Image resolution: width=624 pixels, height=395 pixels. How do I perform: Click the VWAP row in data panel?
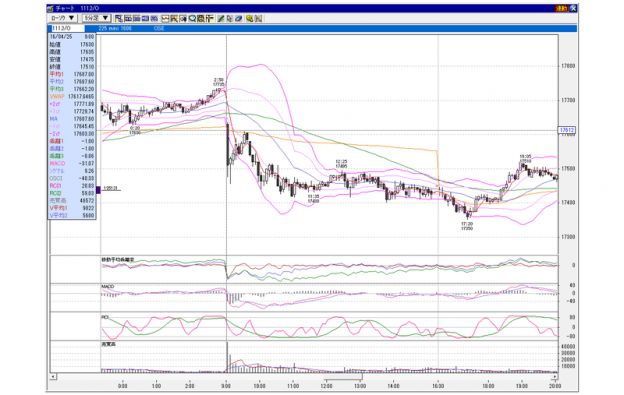coord(72,97)
